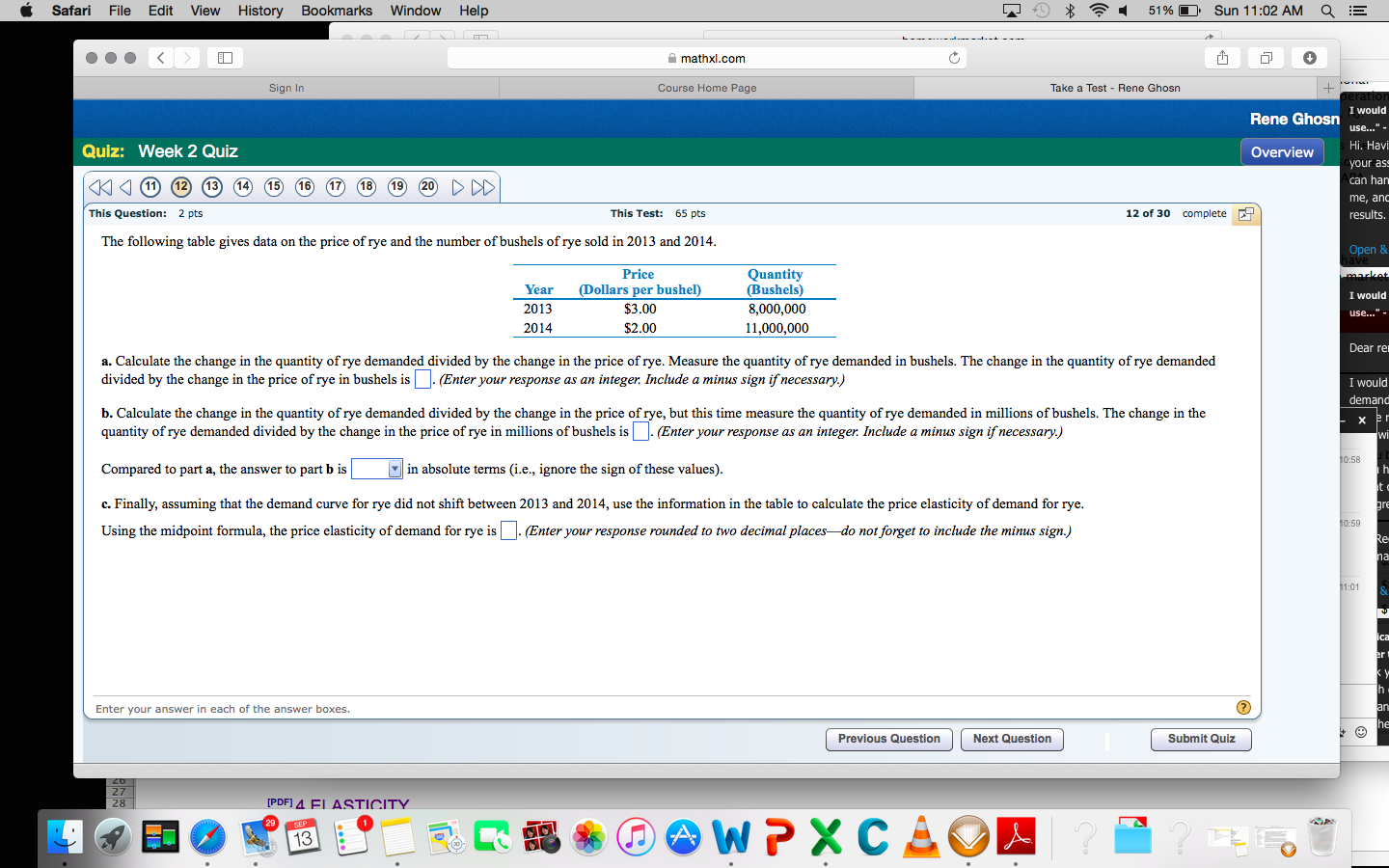Click the price elasticity answer box

(x=509, y=530)
